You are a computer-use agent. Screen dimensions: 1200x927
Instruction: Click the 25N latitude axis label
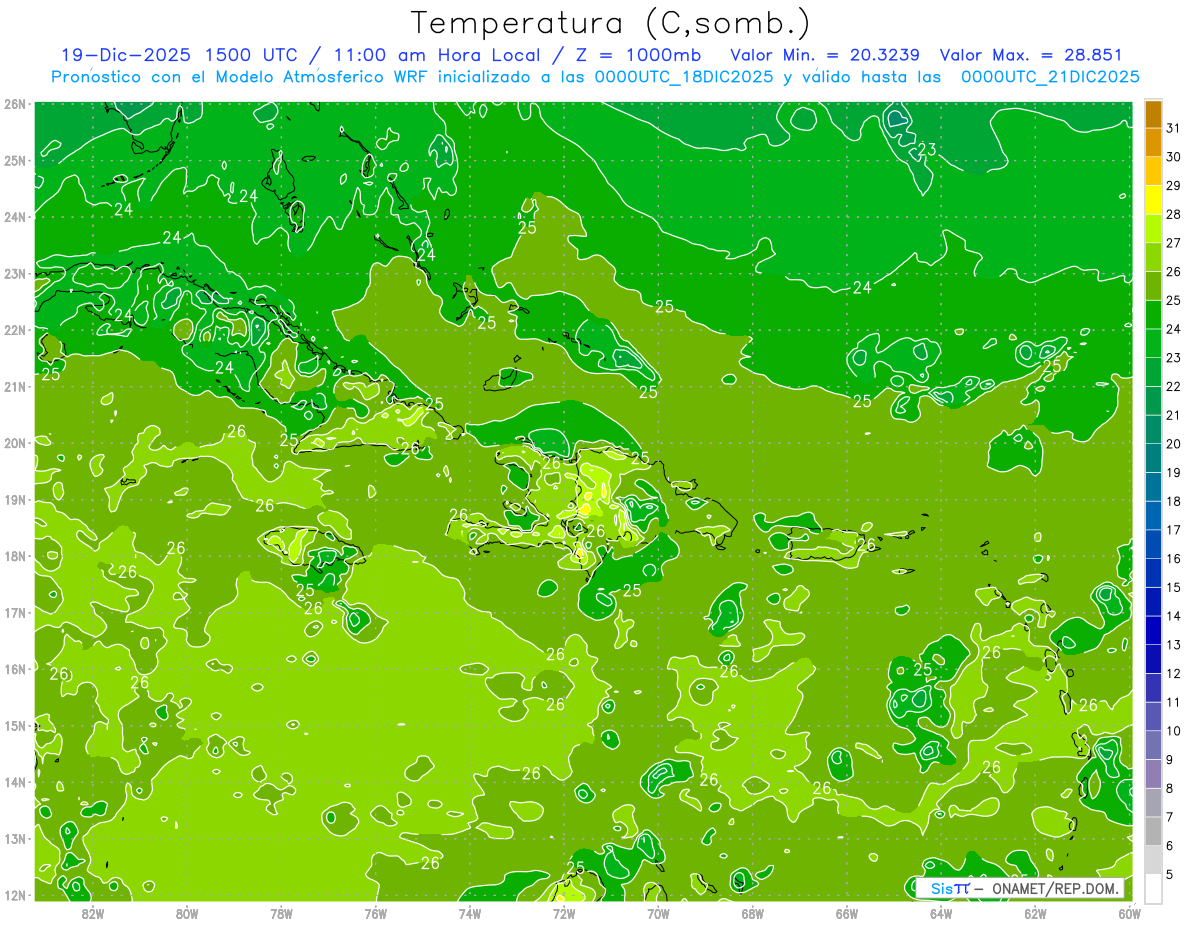[x=14, y=160]
